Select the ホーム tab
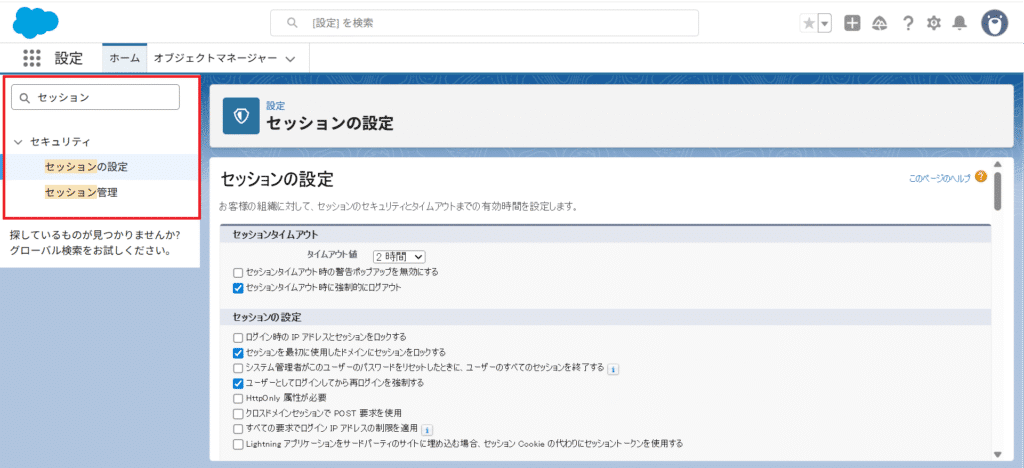The image size is (1024, 468). pos(124,59)
